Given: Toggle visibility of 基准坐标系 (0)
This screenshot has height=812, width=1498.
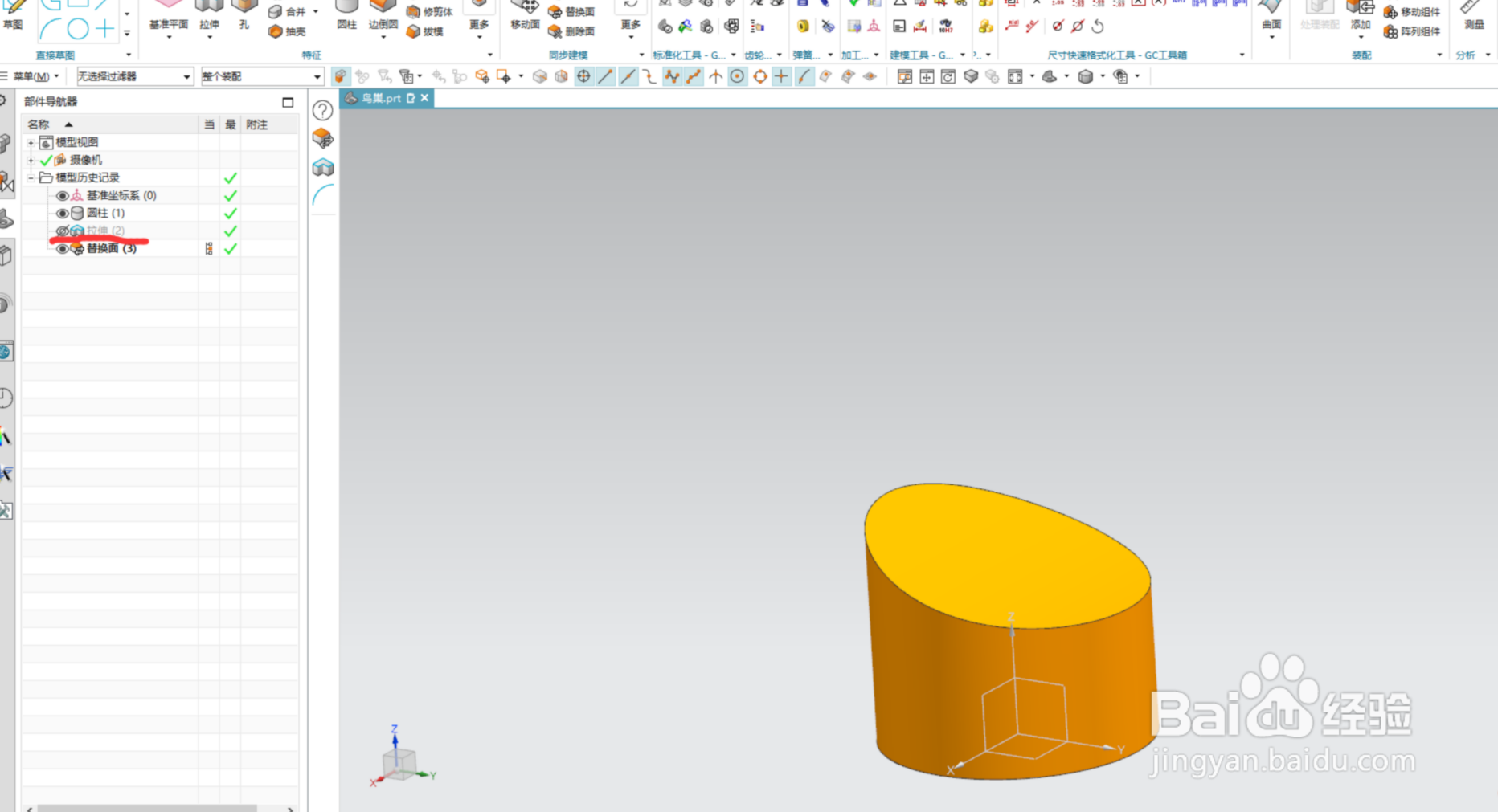Looking at the screenshot, I should [62, 195].
